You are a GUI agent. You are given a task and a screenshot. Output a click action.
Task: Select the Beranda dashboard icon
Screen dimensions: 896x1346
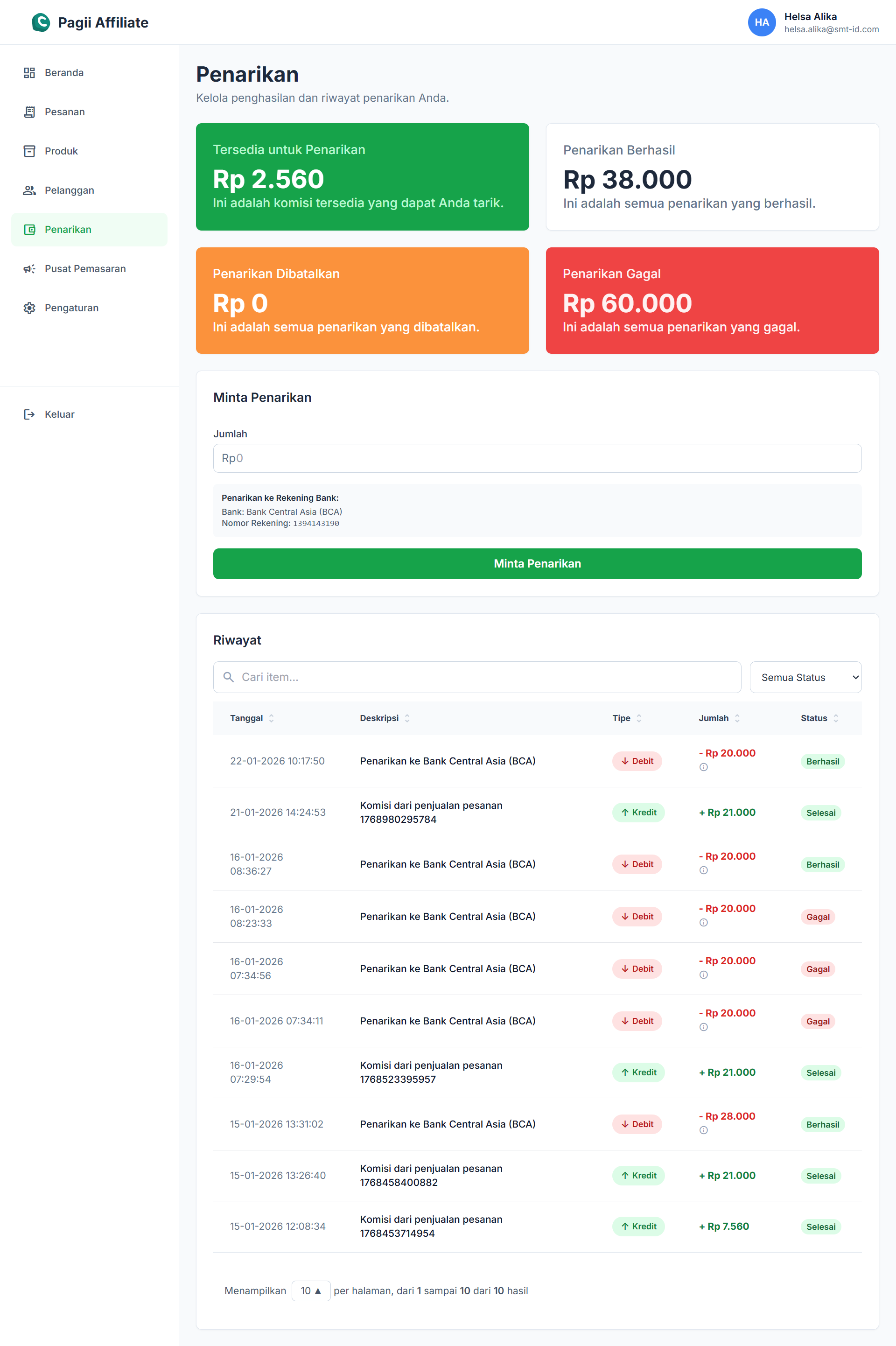(30, 72)
